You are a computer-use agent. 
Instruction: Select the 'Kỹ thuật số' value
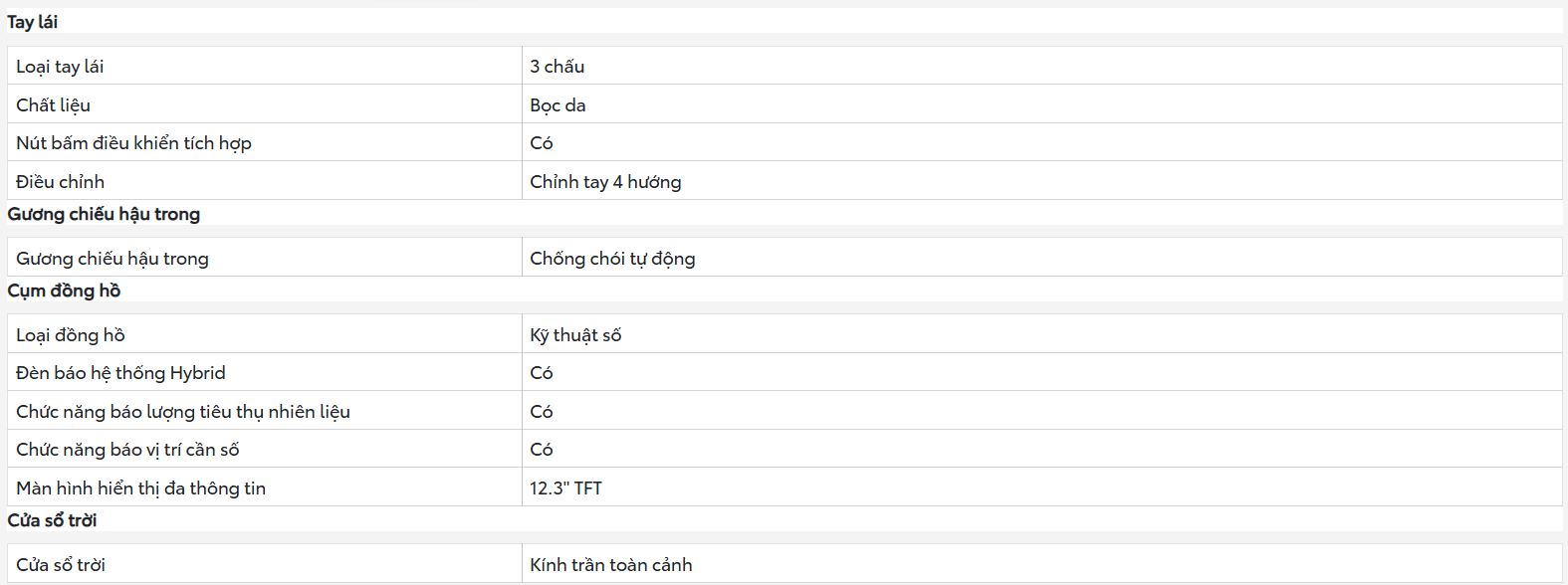[x=575, y=335]
